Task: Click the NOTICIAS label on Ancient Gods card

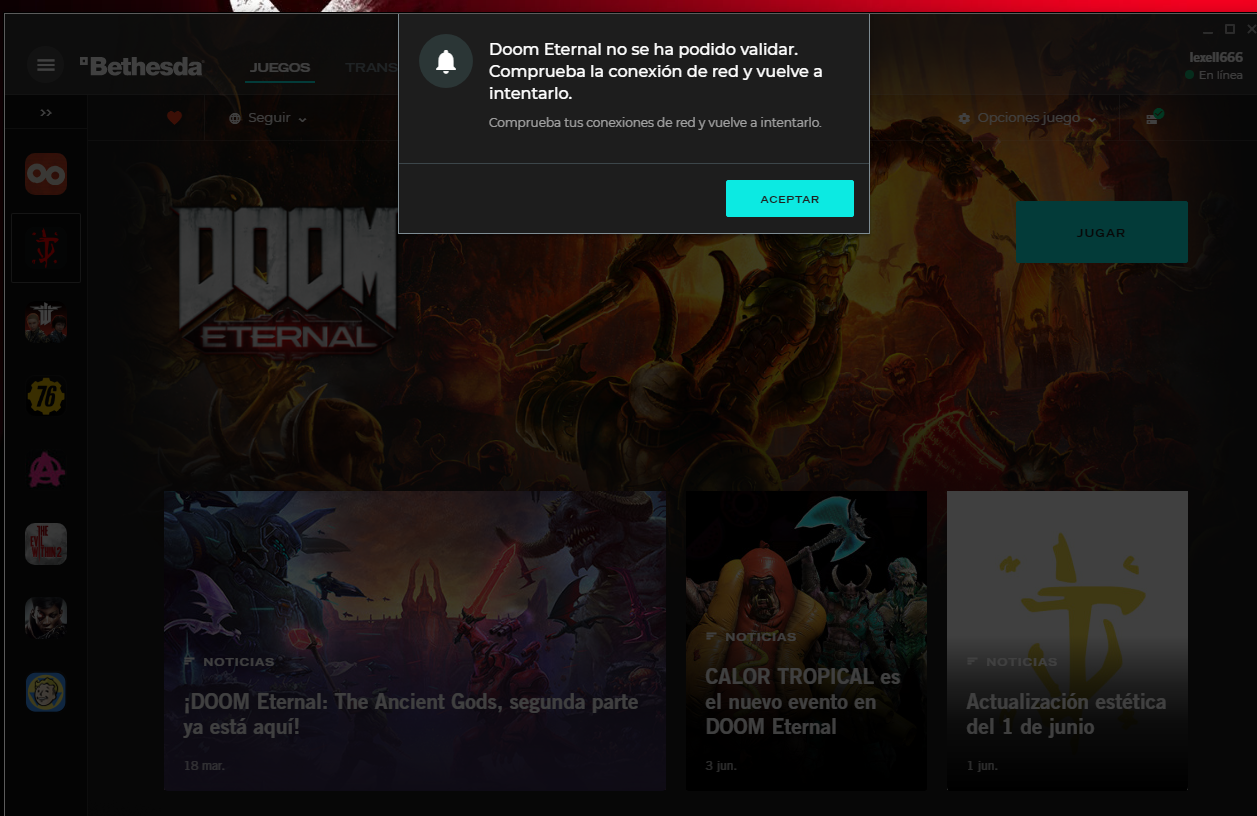Action: [x=238, y=662]
